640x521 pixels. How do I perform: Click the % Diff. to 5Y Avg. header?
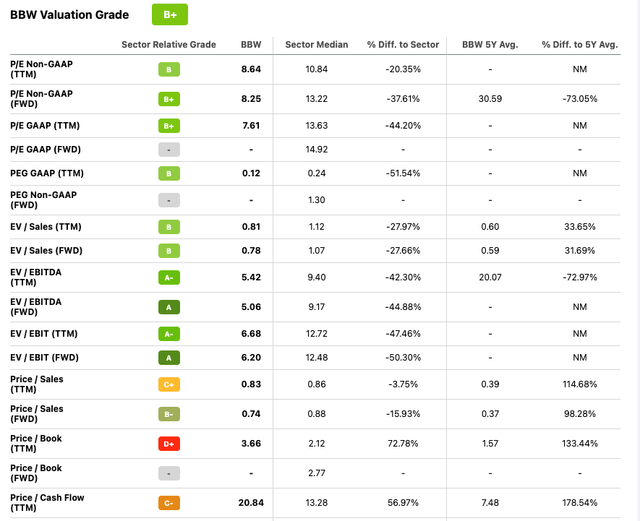(580, 45)
